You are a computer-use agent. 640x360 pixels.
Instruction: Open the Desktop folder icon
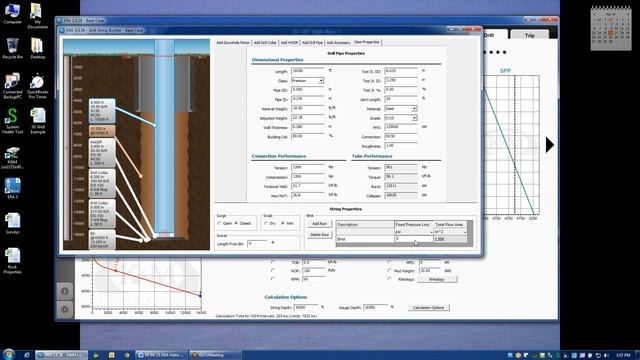pos(37,49)
